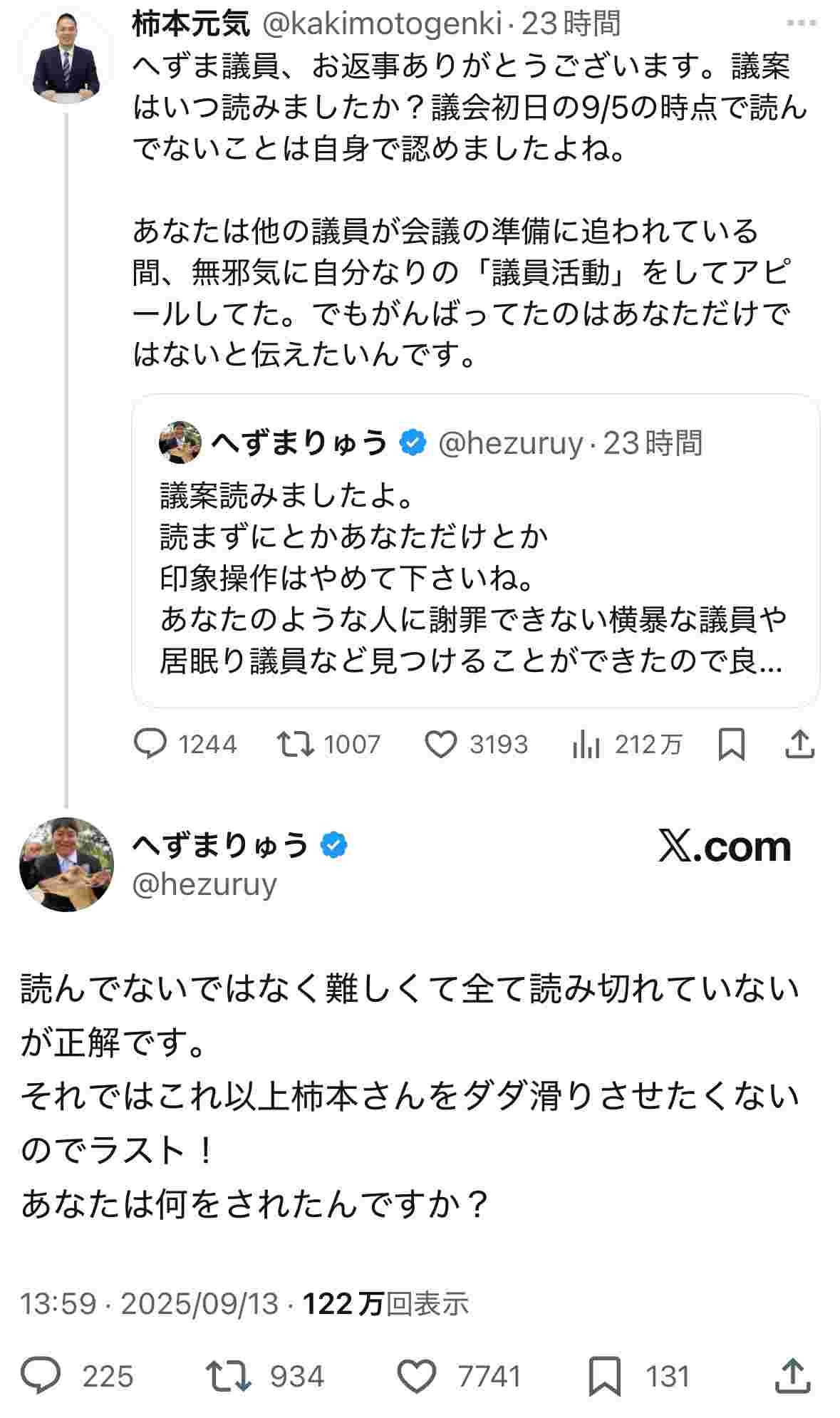Click the 122万回表示 view count

pos(386,1303)
